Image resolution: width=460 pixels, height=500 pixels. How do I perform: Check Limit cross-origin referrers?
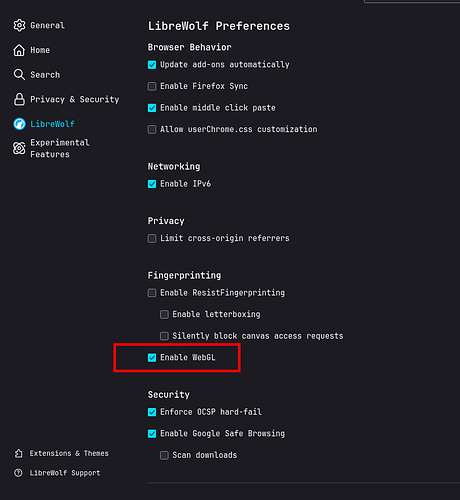(x=152, y=238)
